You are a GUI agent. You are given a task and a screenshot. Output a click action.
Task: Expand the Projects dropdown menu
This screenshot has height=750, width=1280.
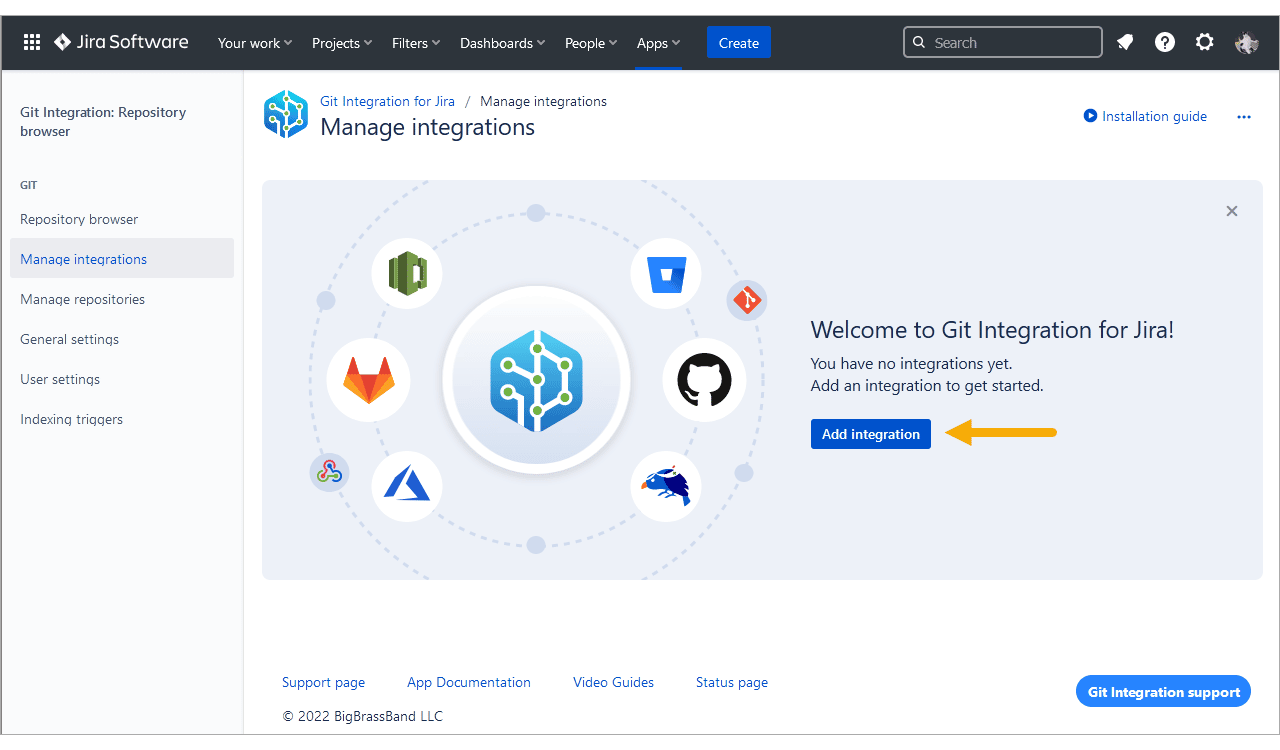coord(342,43)
